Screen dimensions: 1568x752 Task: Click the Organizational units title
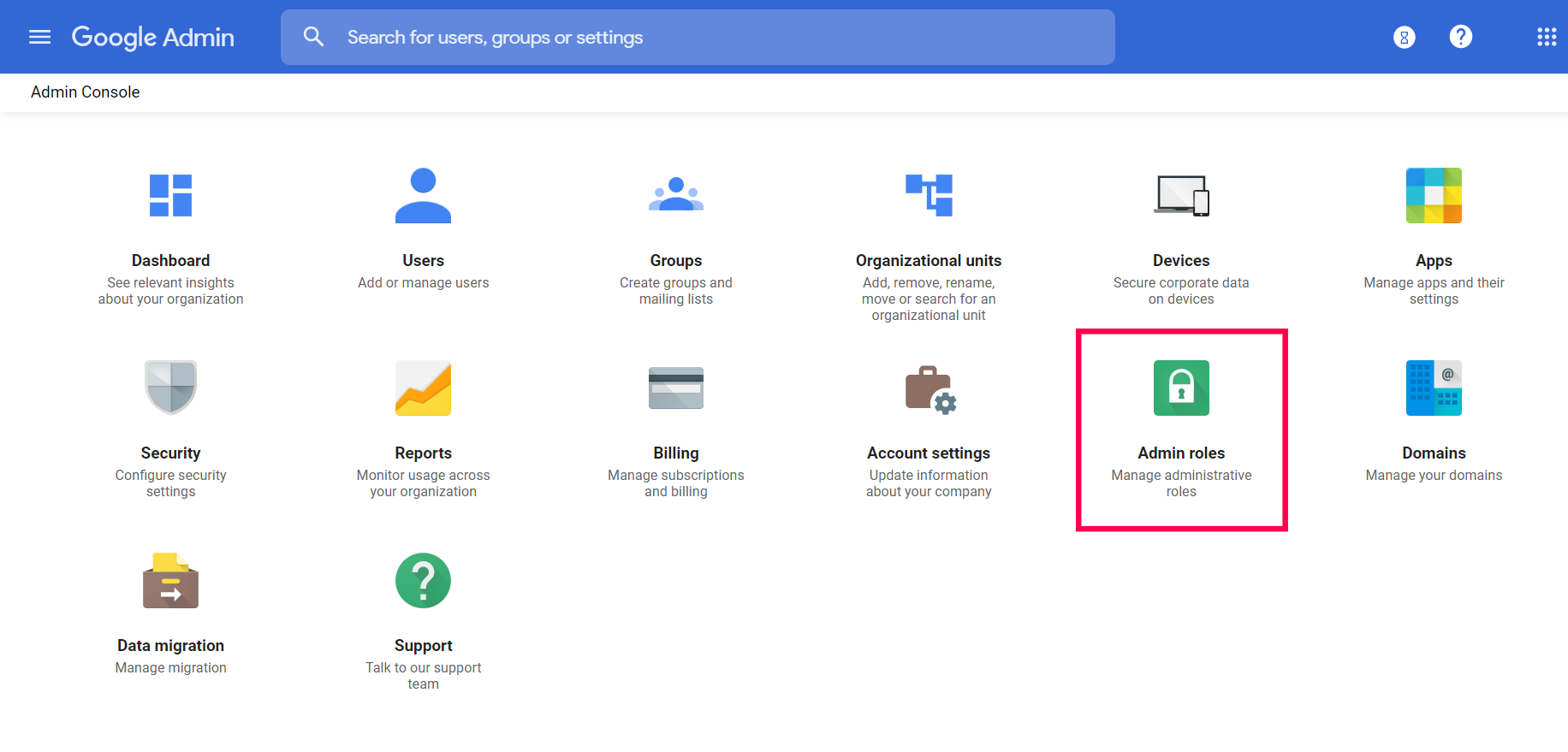click(929, 261)
